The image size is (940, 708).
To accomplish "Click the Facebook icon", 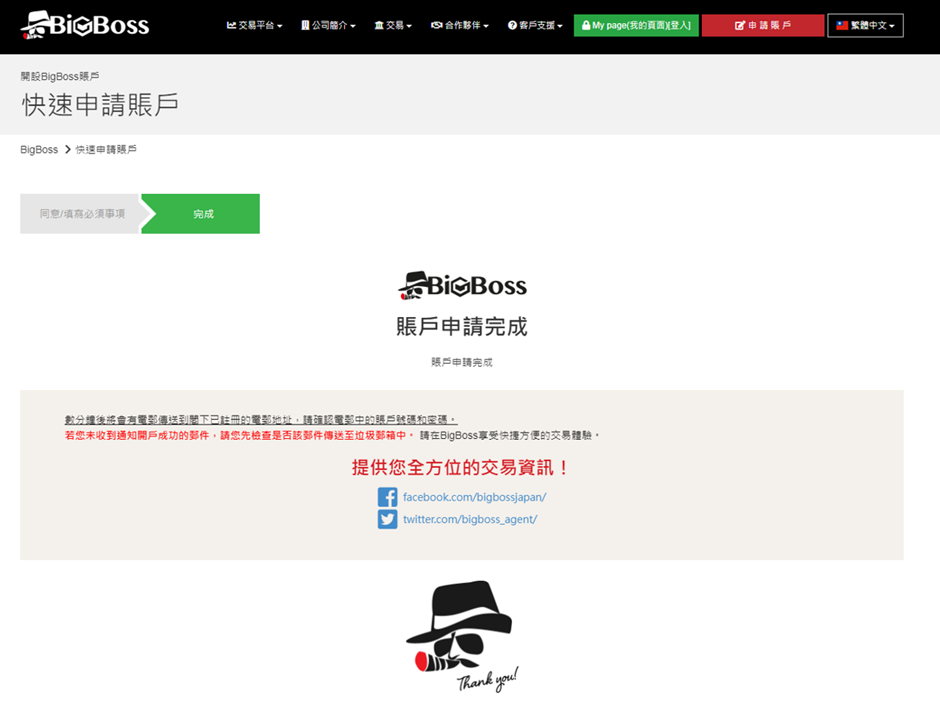I will point(387,497).
